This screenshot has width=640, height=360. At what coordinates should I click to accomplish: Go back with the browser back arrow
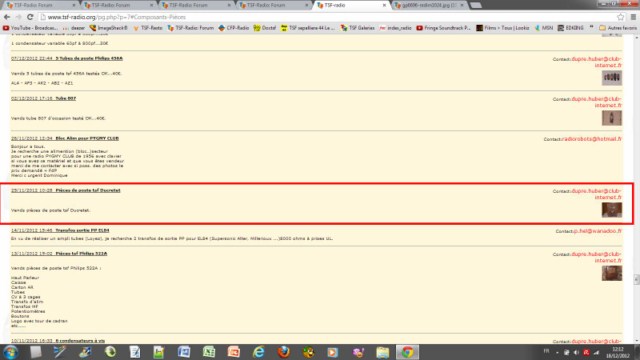[x=7, y=17]
